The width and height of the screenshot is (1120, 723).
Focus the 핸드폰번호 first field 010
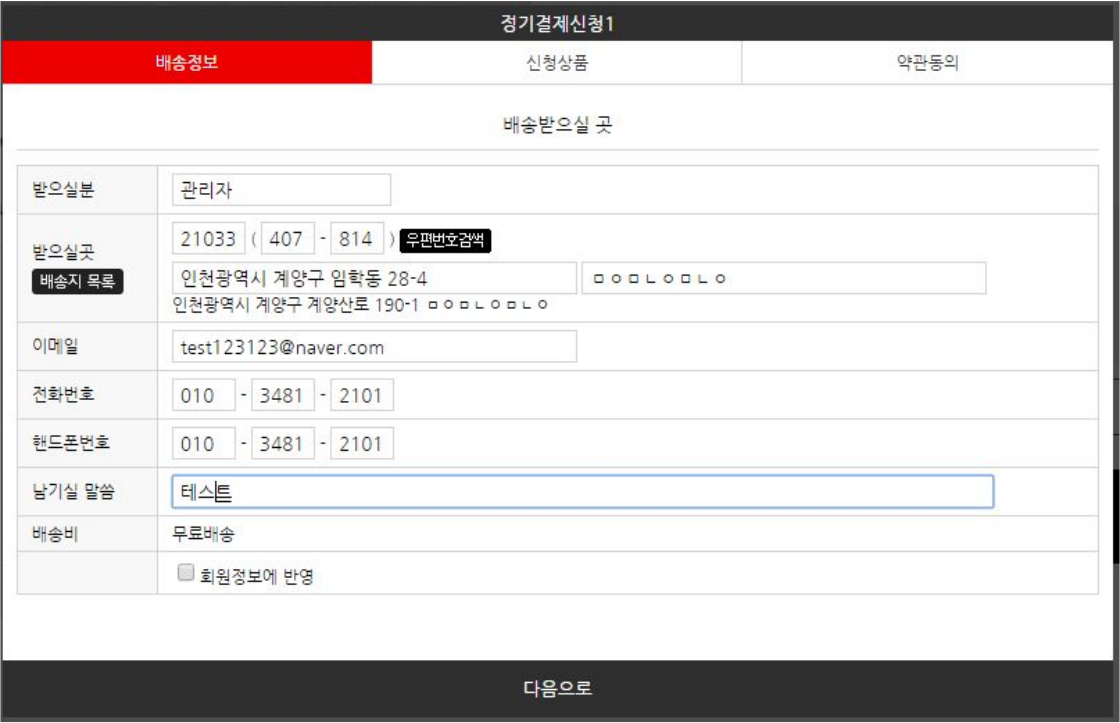204,443
